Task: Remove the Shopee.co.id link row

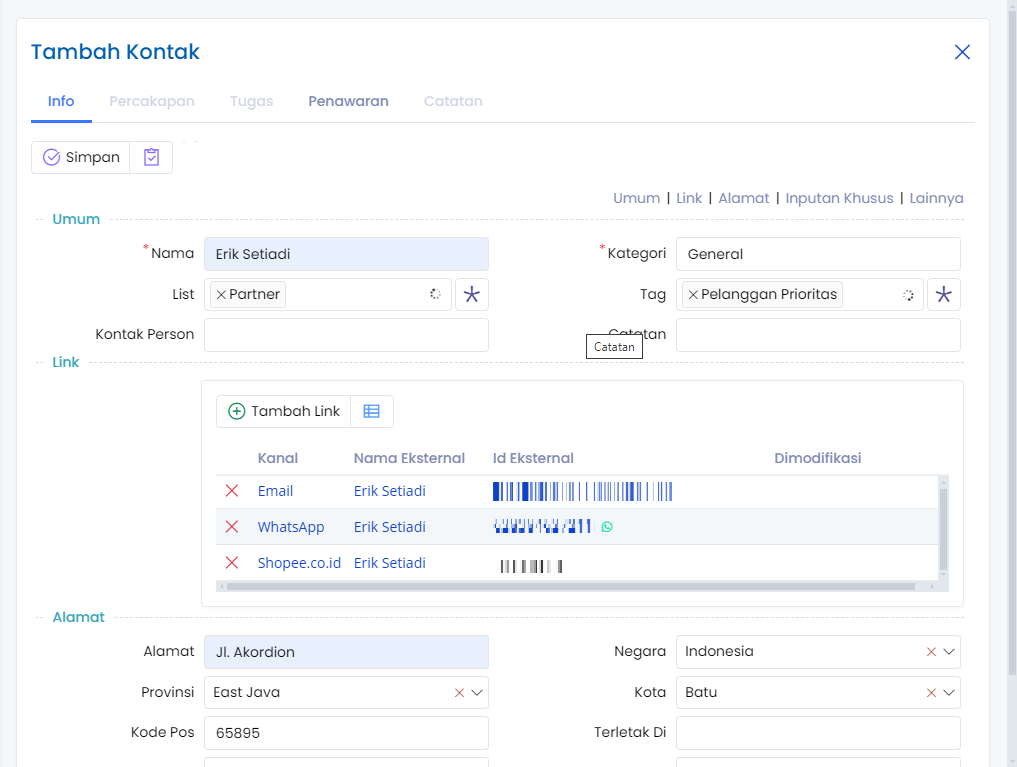Action: coord(232,563)
